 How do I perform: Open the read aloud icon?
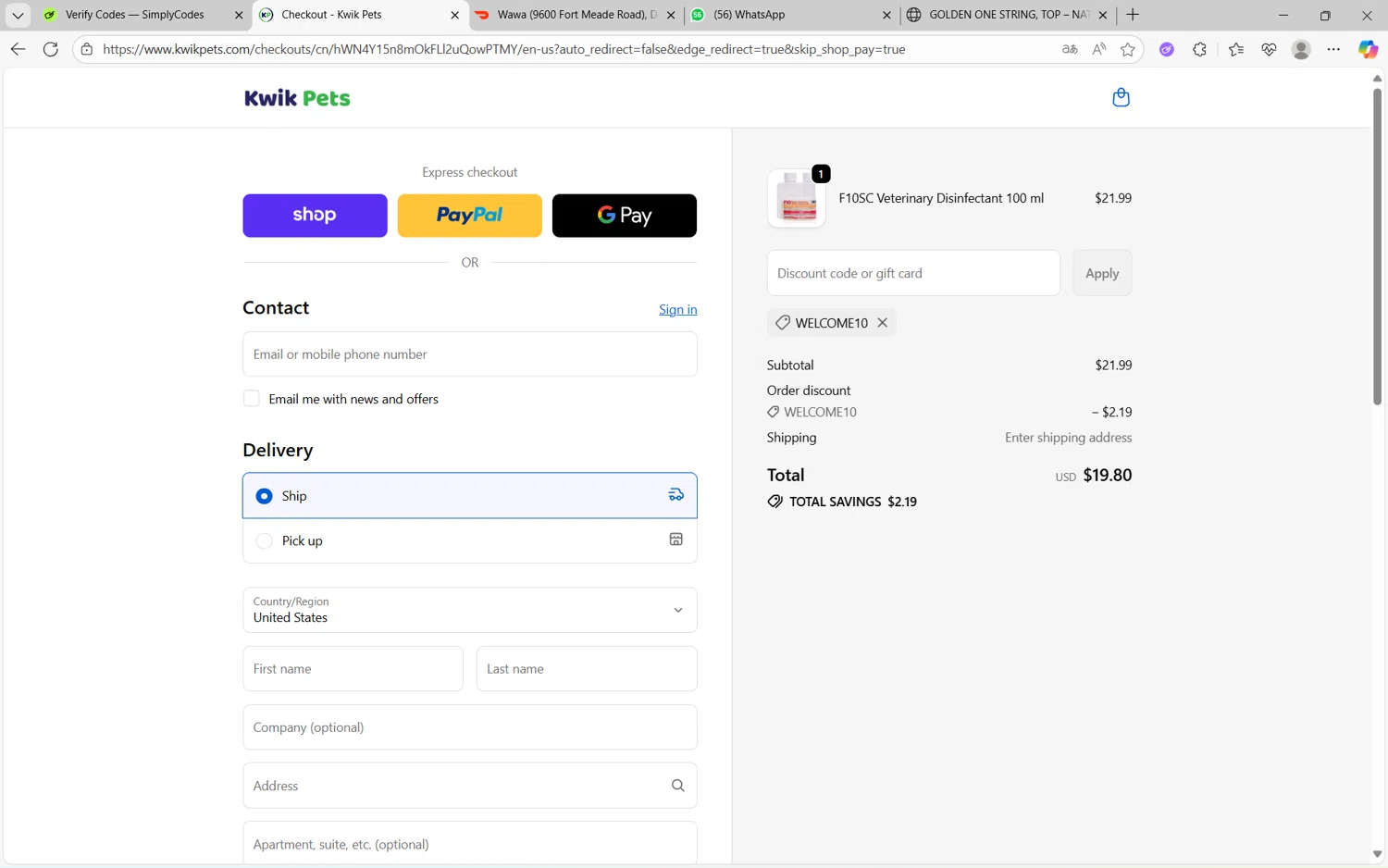[x=1098, y=49]
